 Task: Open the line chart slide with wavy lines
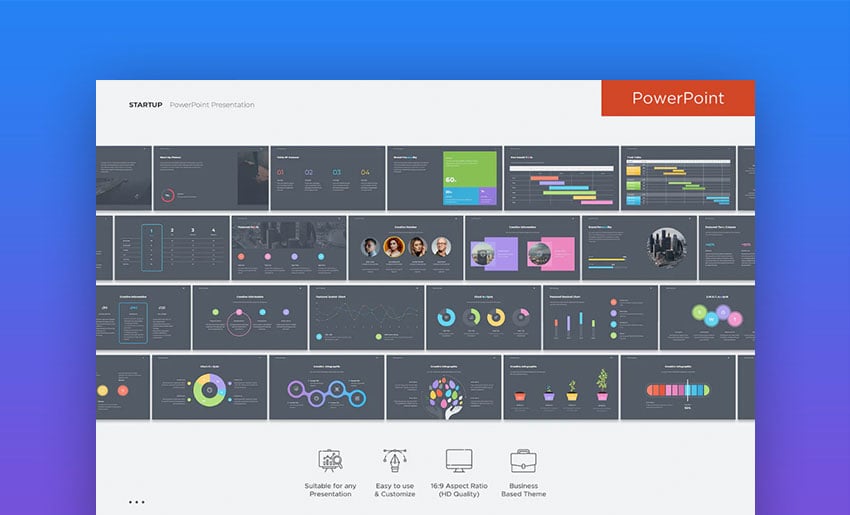coord(365,317)
